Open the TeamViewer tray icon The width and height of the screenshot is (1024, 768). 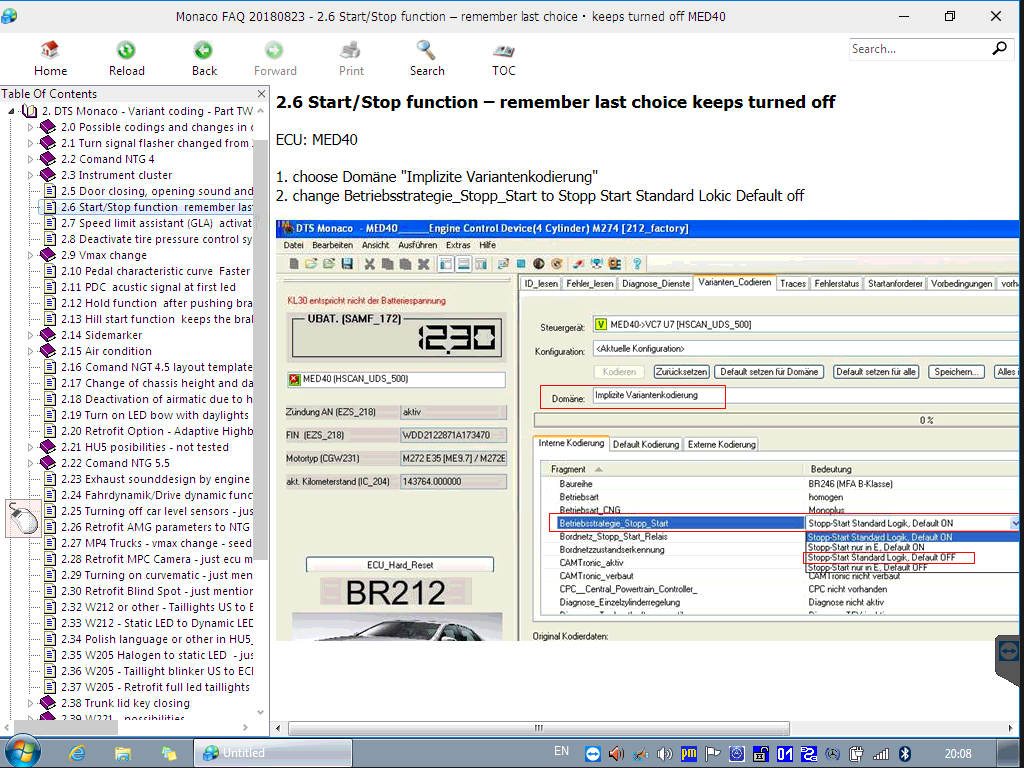[592, 754]
